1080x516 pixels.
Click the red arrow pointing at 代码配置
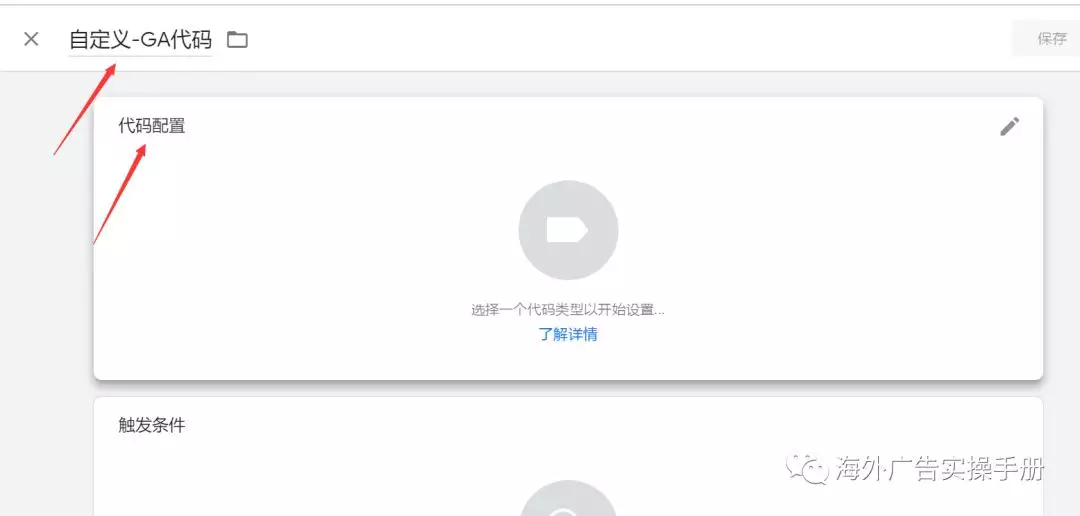pos(119,194)
